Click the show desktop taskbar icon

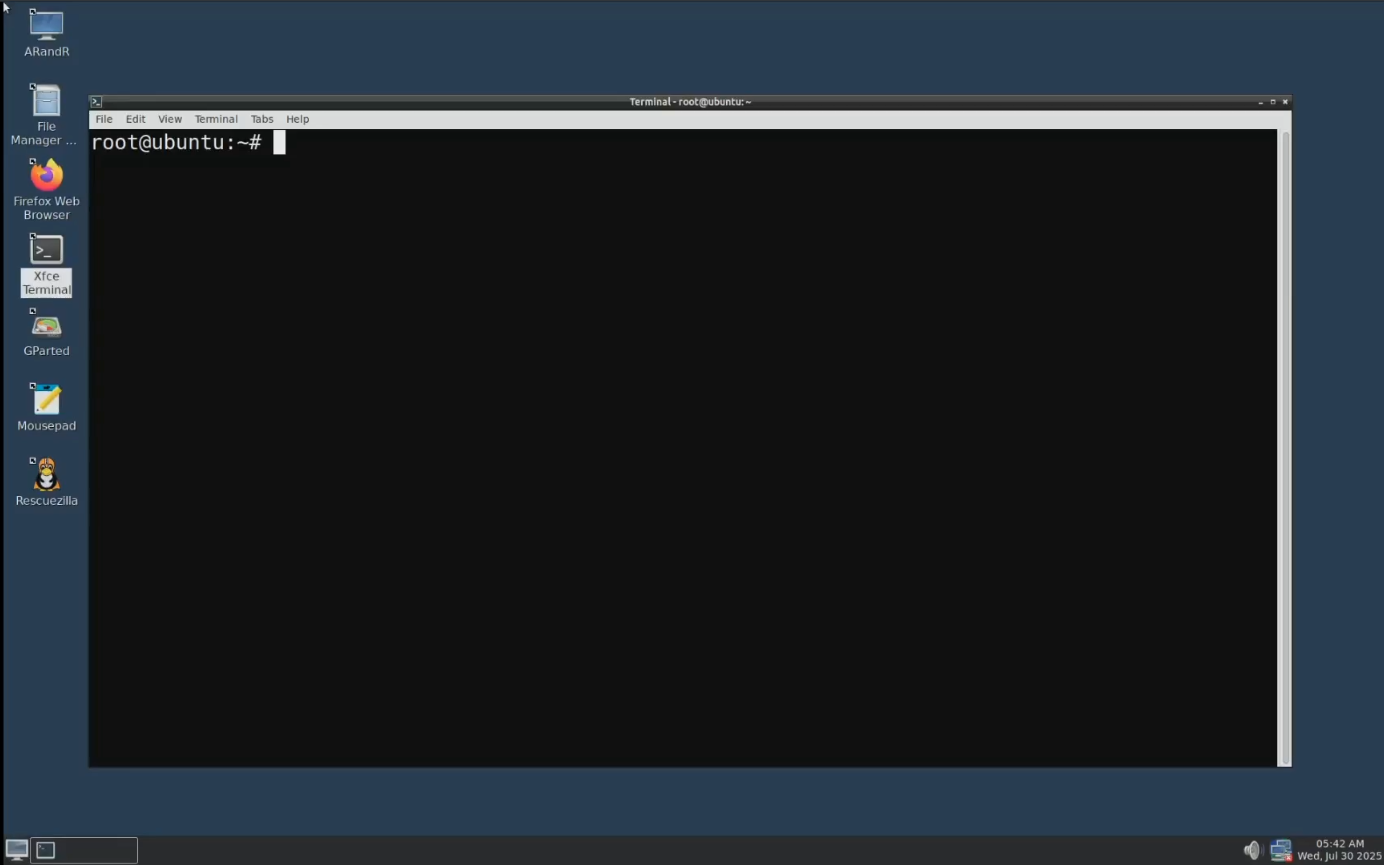[x=16, y=850]
